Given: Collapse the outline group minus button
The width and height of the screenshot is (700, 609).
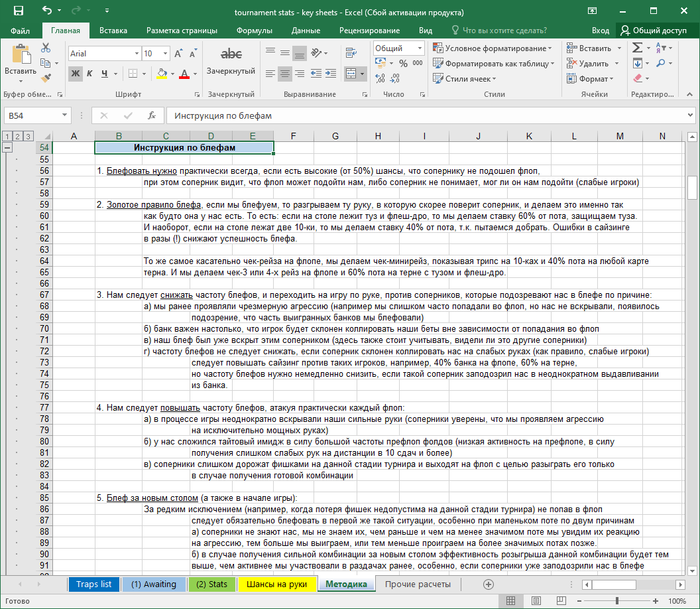Looking at the screenshot, I should (x=7, y=148).
